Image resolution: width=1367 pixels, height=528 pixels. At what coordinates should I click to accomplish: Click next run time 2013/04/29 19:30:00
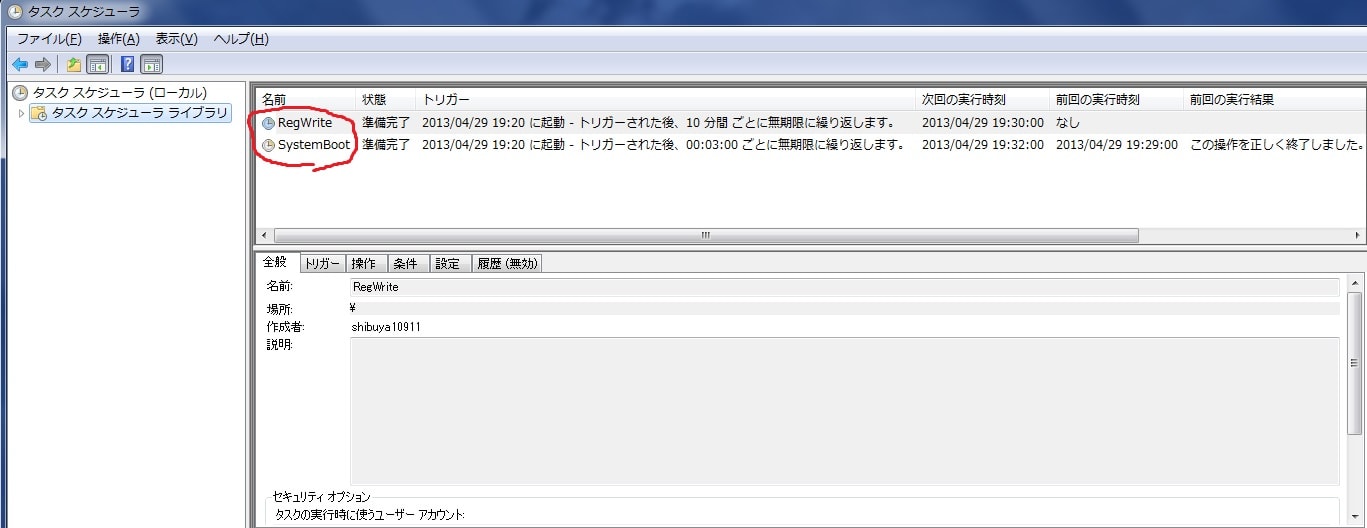(x=983, y=123)
